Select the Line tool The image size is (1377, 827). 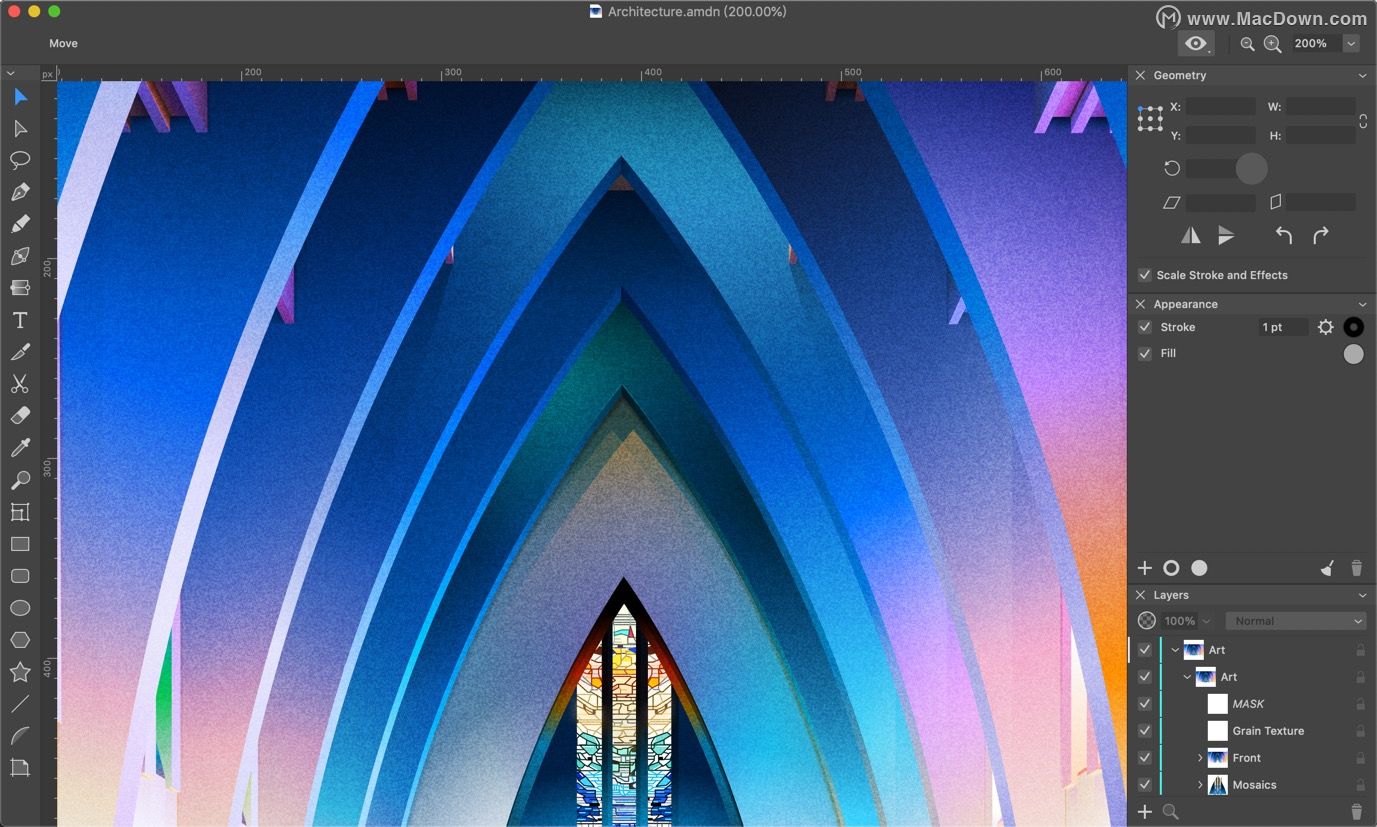(20, 704)
